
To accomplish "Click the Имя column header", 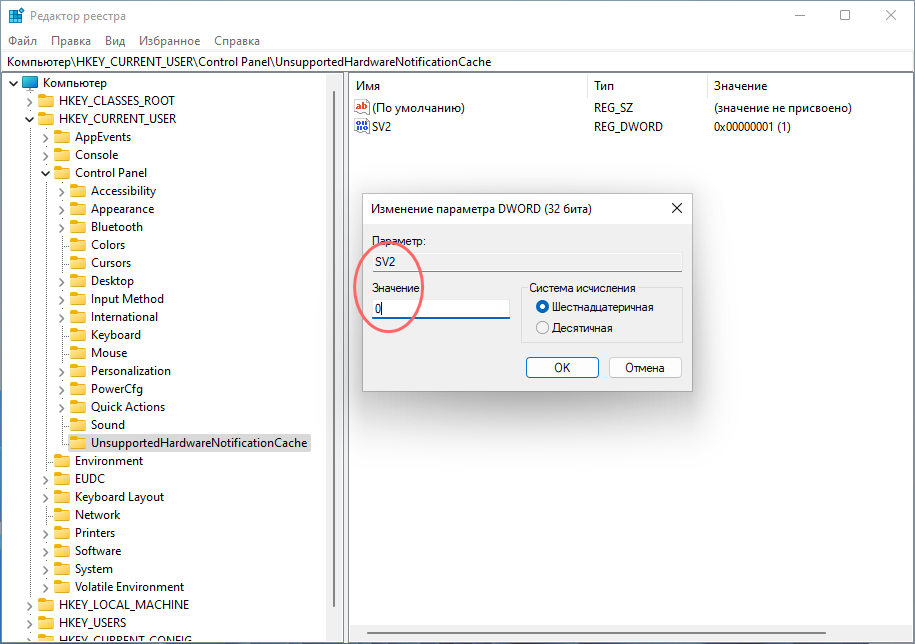I will coord(469,86).
